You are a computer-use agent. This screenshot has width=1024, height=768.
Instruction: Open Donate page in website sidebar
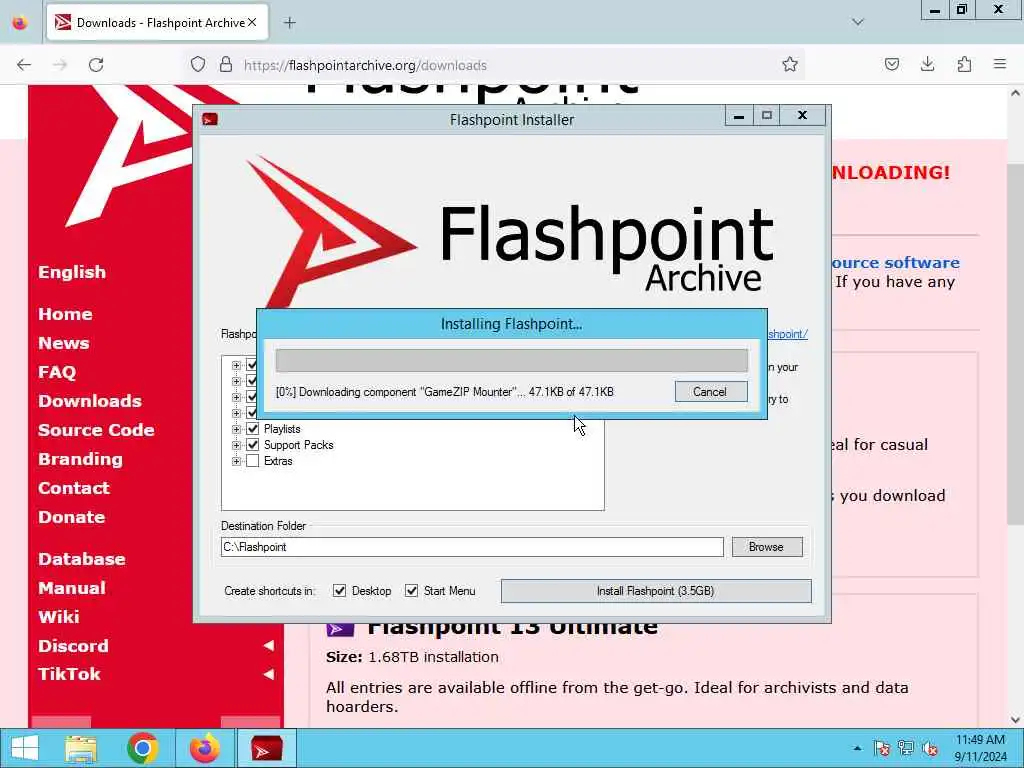click(72, 517)
